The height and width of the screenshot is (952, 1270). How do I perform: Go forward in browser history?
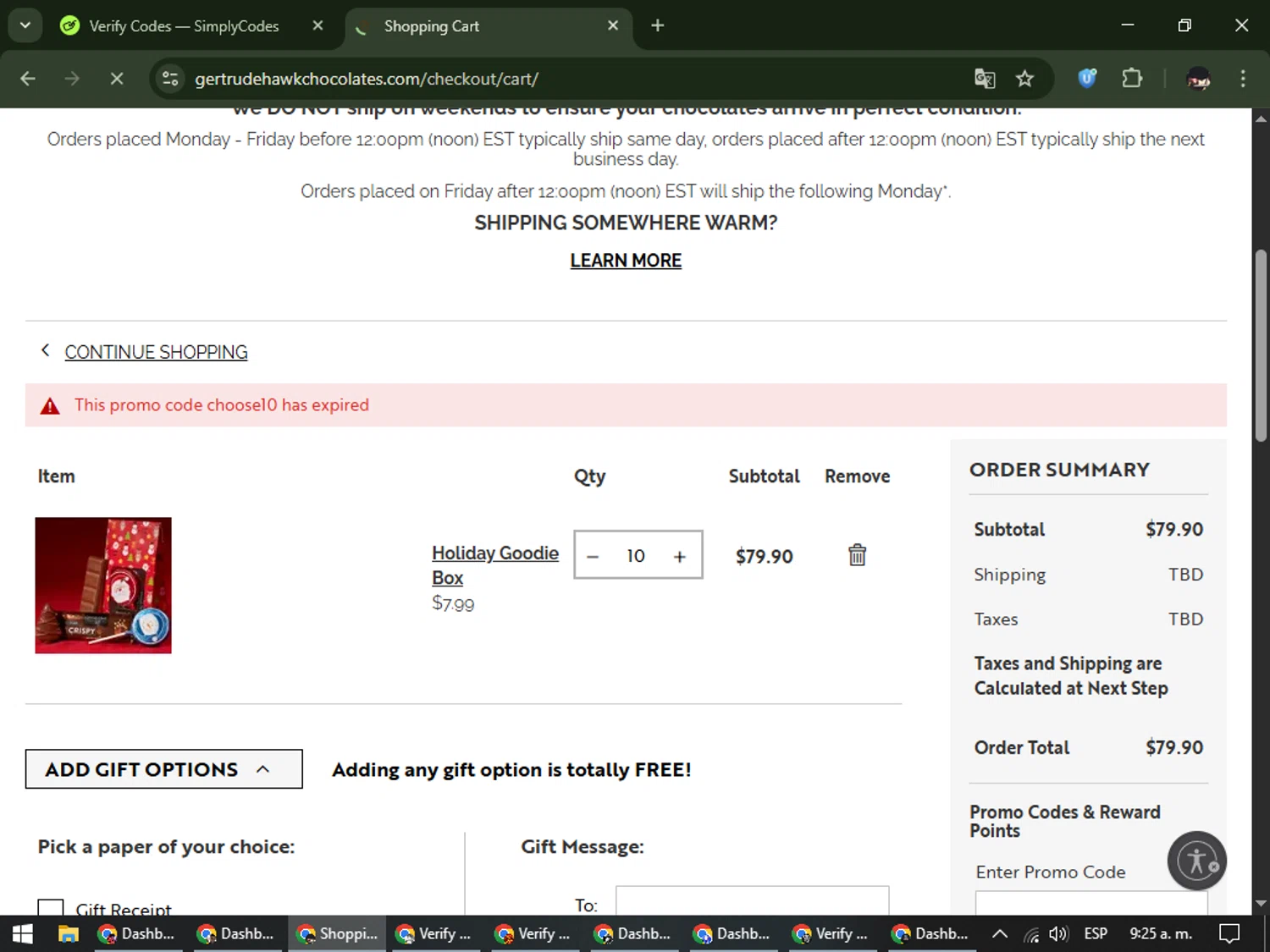click(x=72, y=79)
